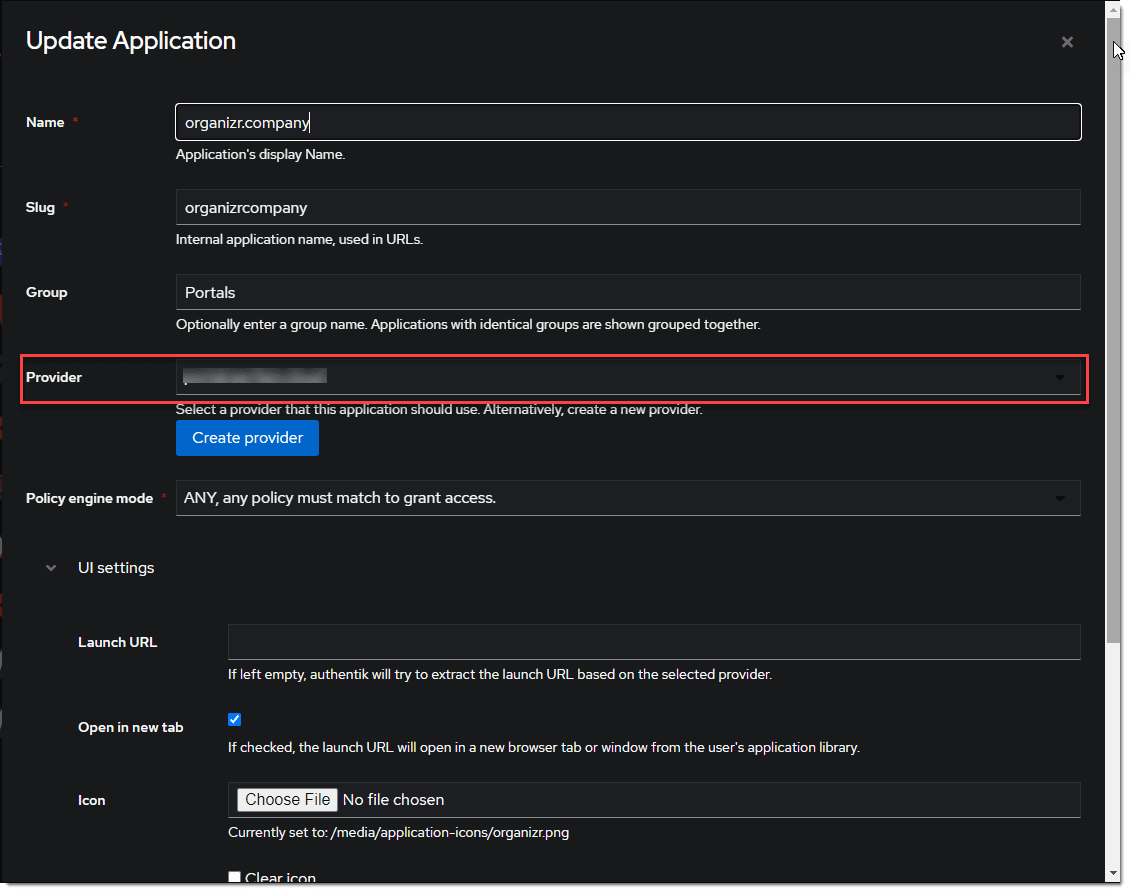This screenshot has width=1130, height=893.
Task: Click the UI settings section heading
Action: click(116, 568)
